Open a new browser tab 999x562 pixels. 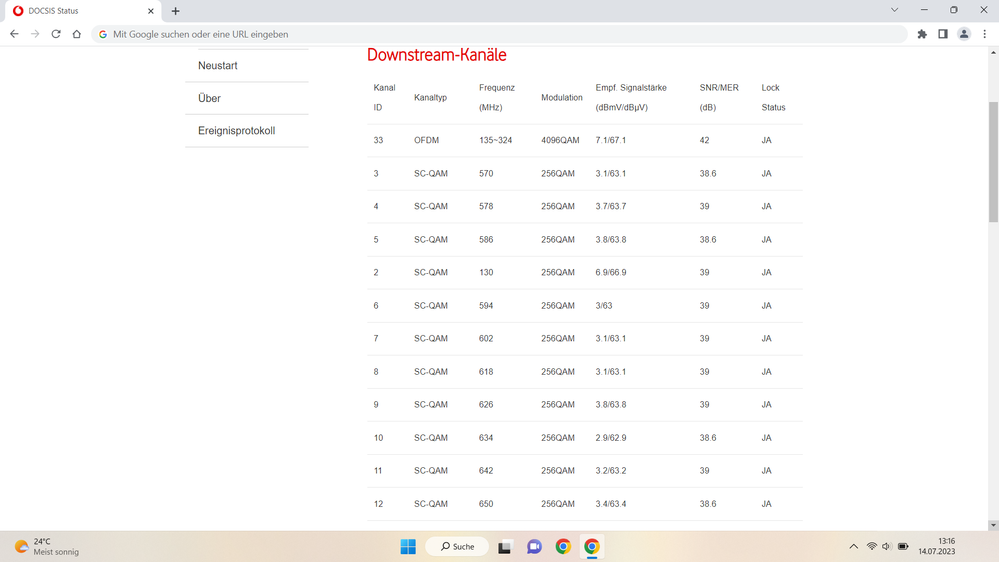175,11
